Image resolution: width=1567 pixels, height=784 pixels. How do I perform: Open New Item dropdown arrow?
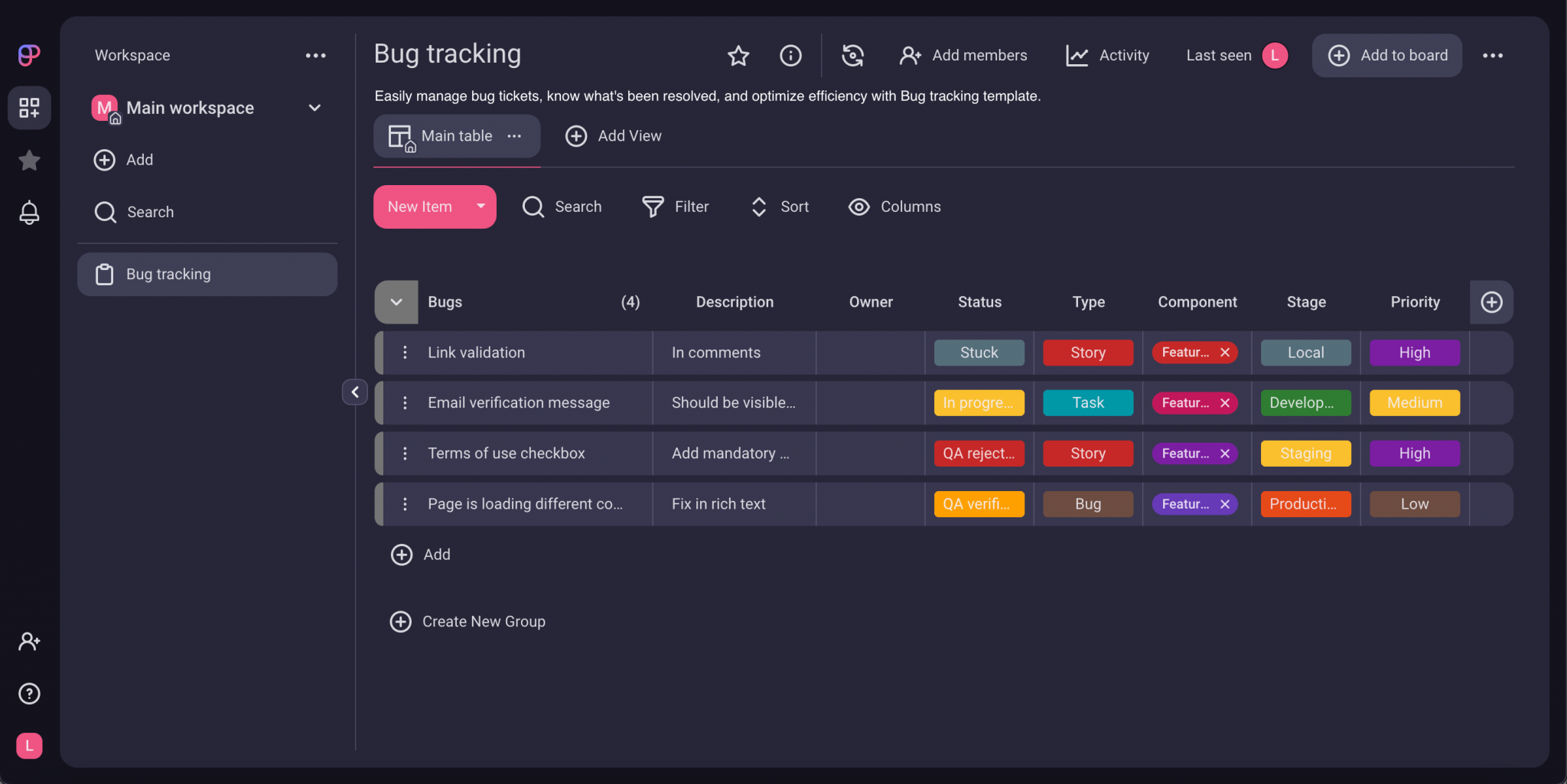[x=481, y=207]
